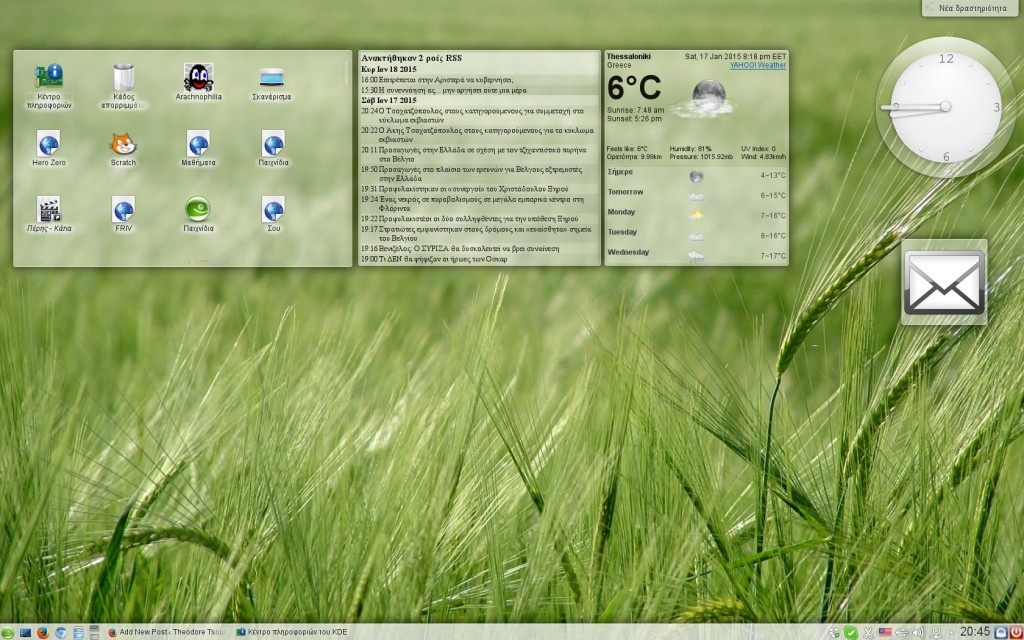Expand hidden system tray icons arrow
The height and width of the screenshot is (640, 1024).
952,633
